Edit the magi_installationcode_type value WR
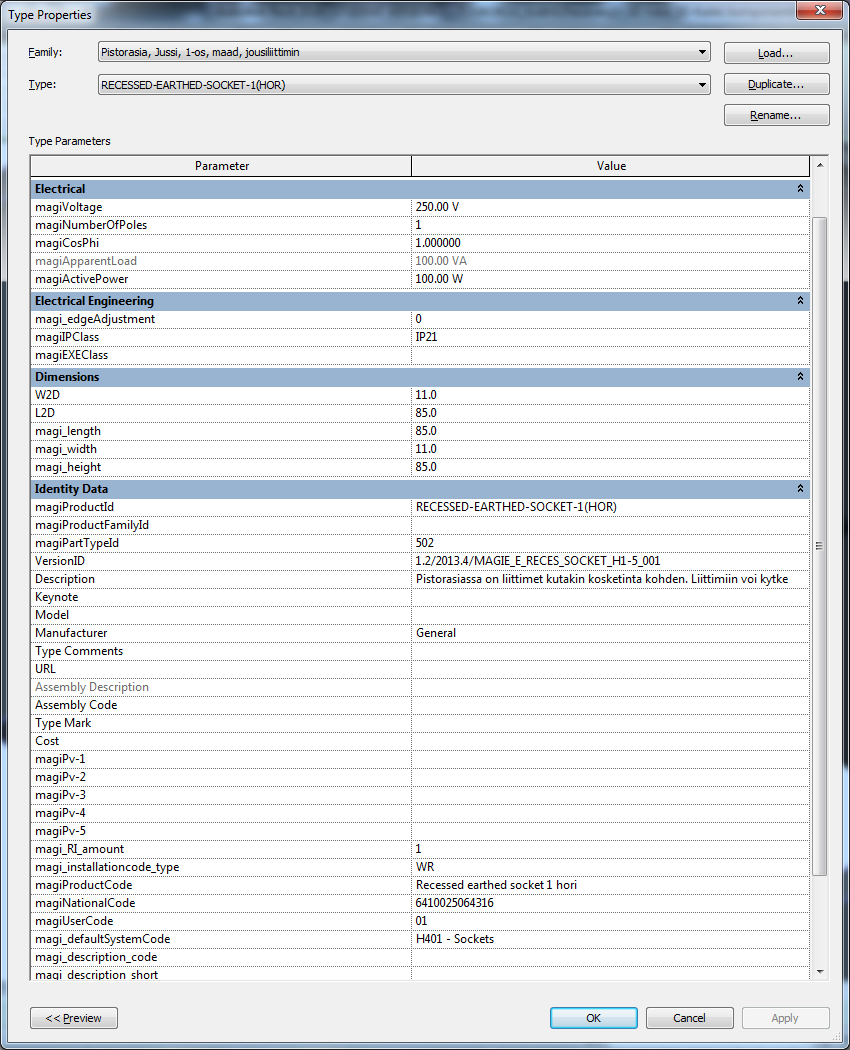This screenshot has width=850, height=1050. (x=610, y=867)
